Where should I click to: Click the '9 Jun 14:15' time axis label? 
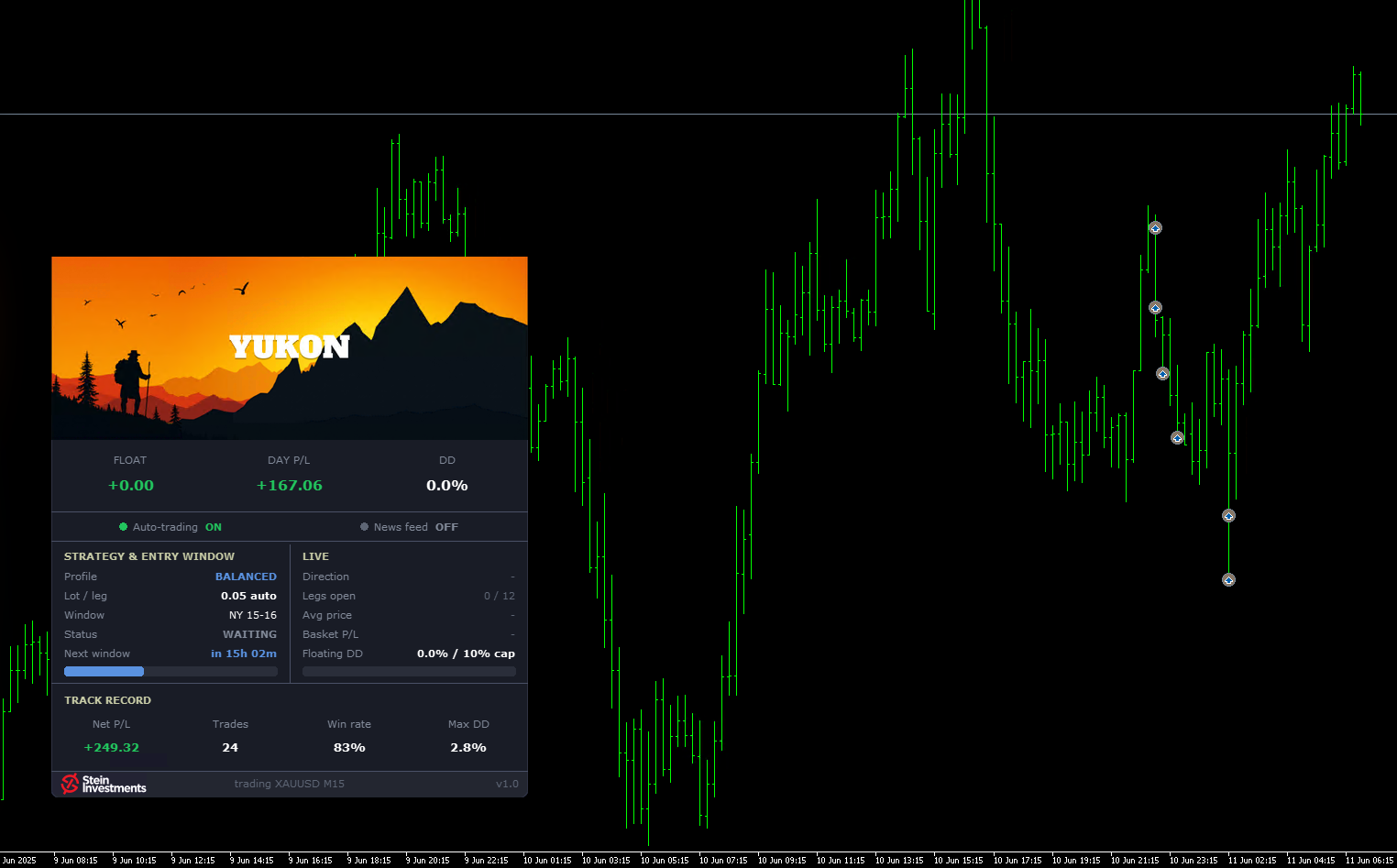click(x=252, y=861)
